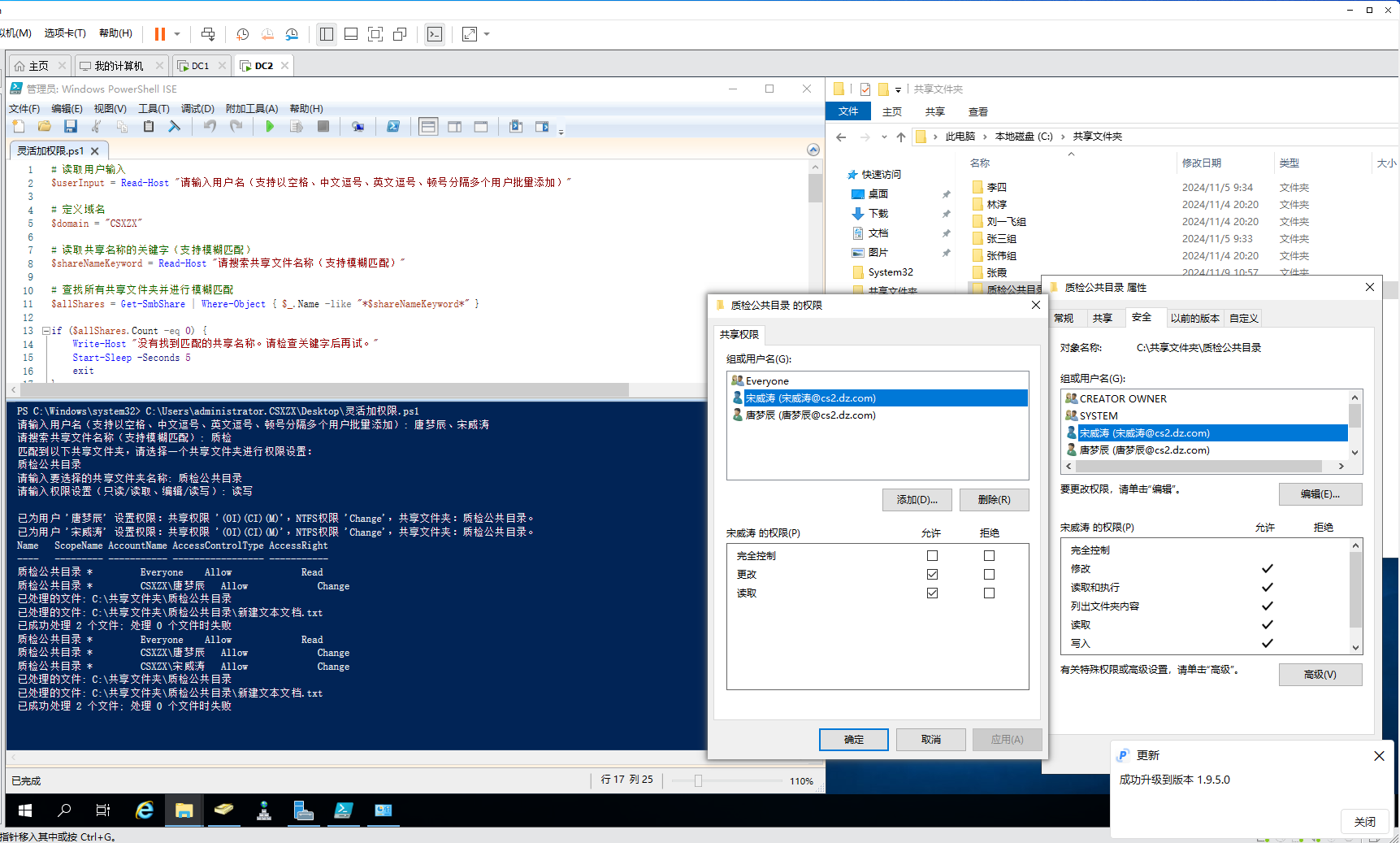Open Windows Start menu button

click(25, 810)
